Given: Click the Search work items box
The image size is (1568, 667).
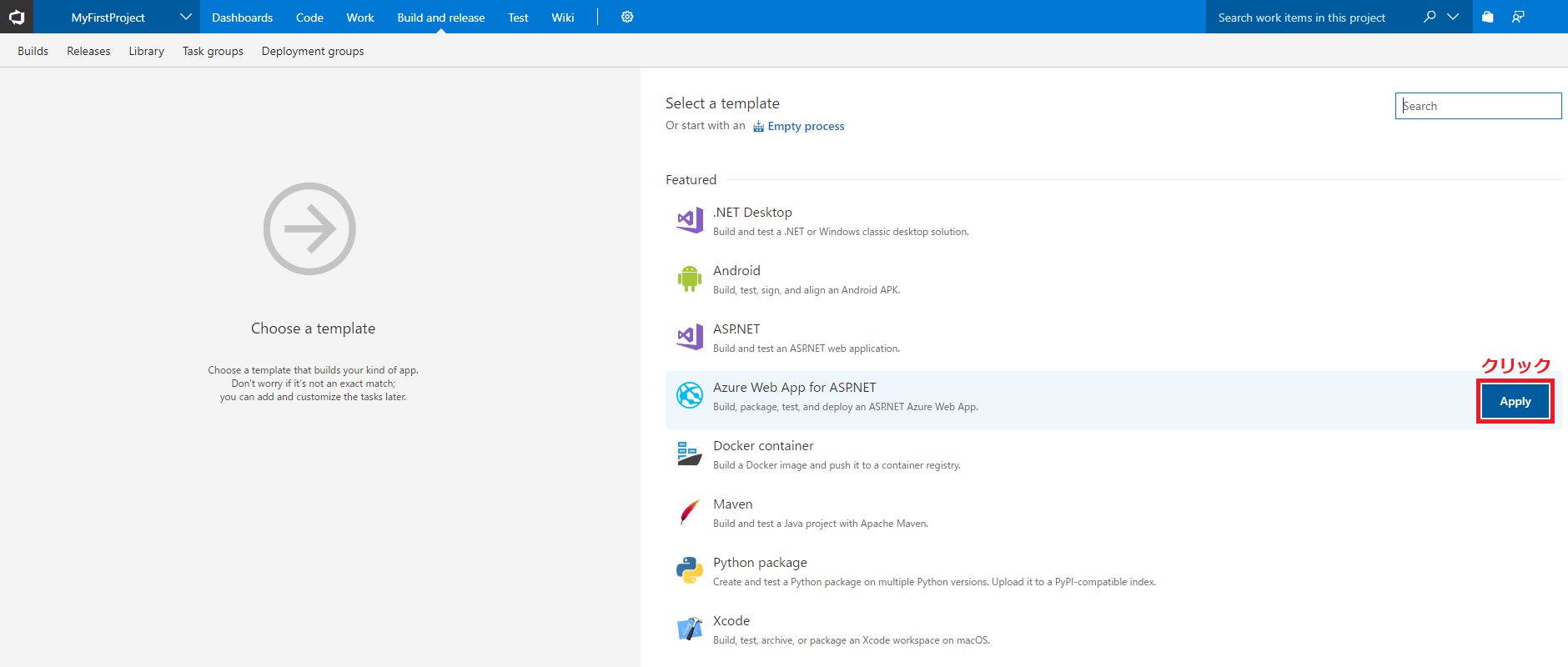Looking at the screenshot, I should (1309, 18).
